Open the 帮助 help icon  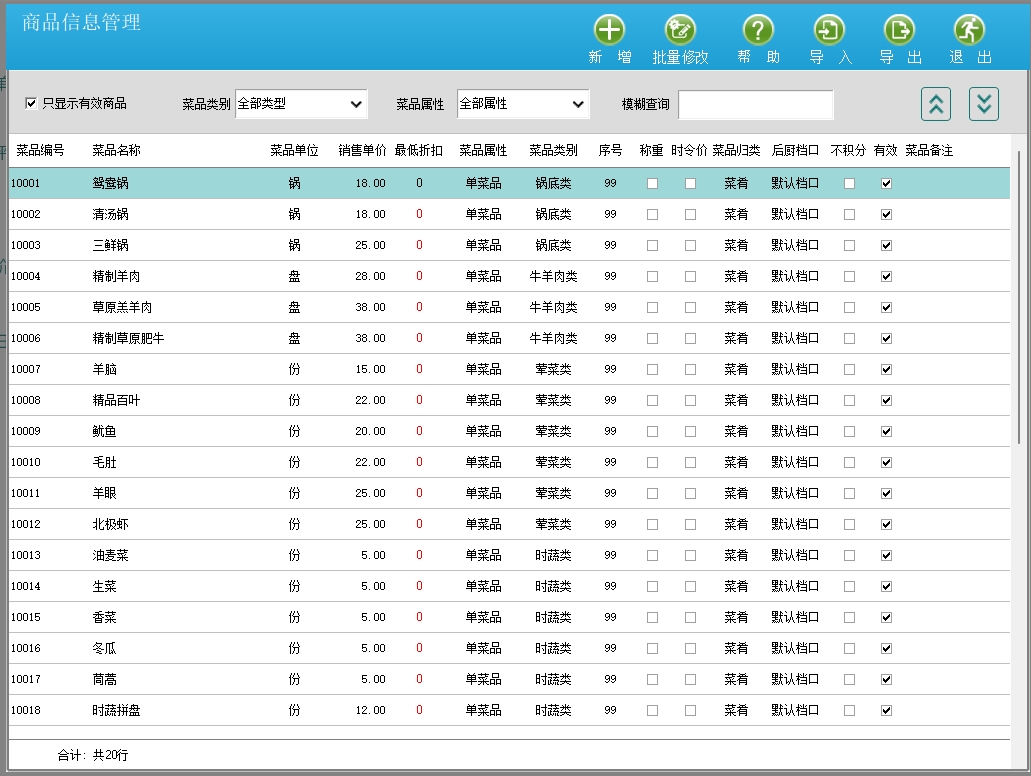pos(758,30)
